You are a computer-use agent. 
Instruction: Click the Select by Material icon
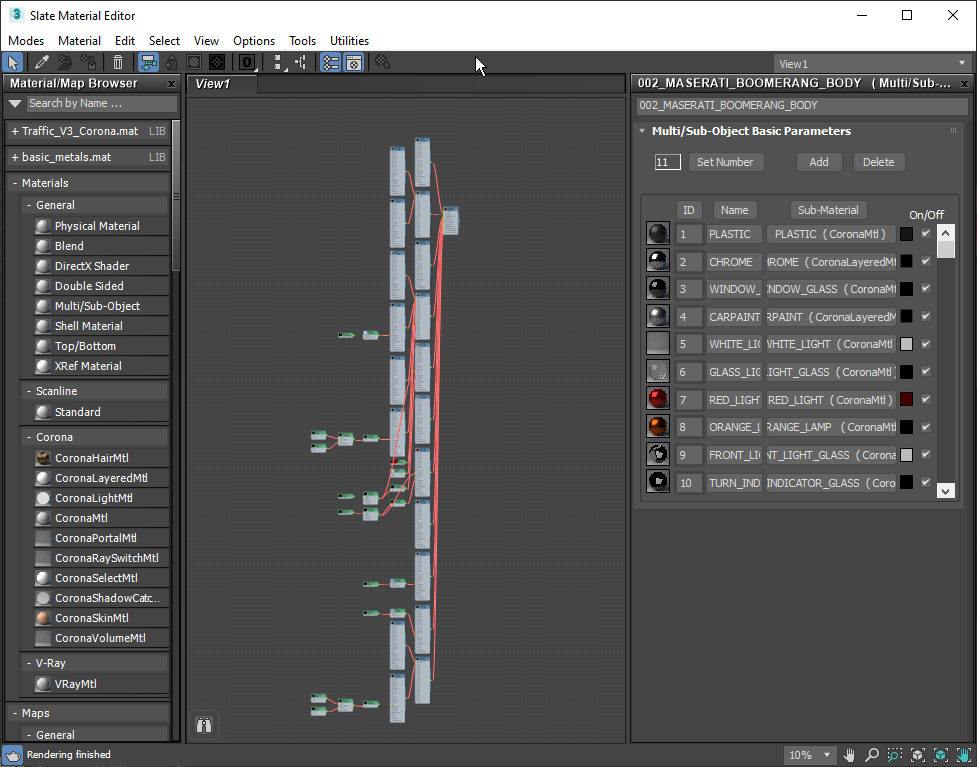(x=383, y=62)
